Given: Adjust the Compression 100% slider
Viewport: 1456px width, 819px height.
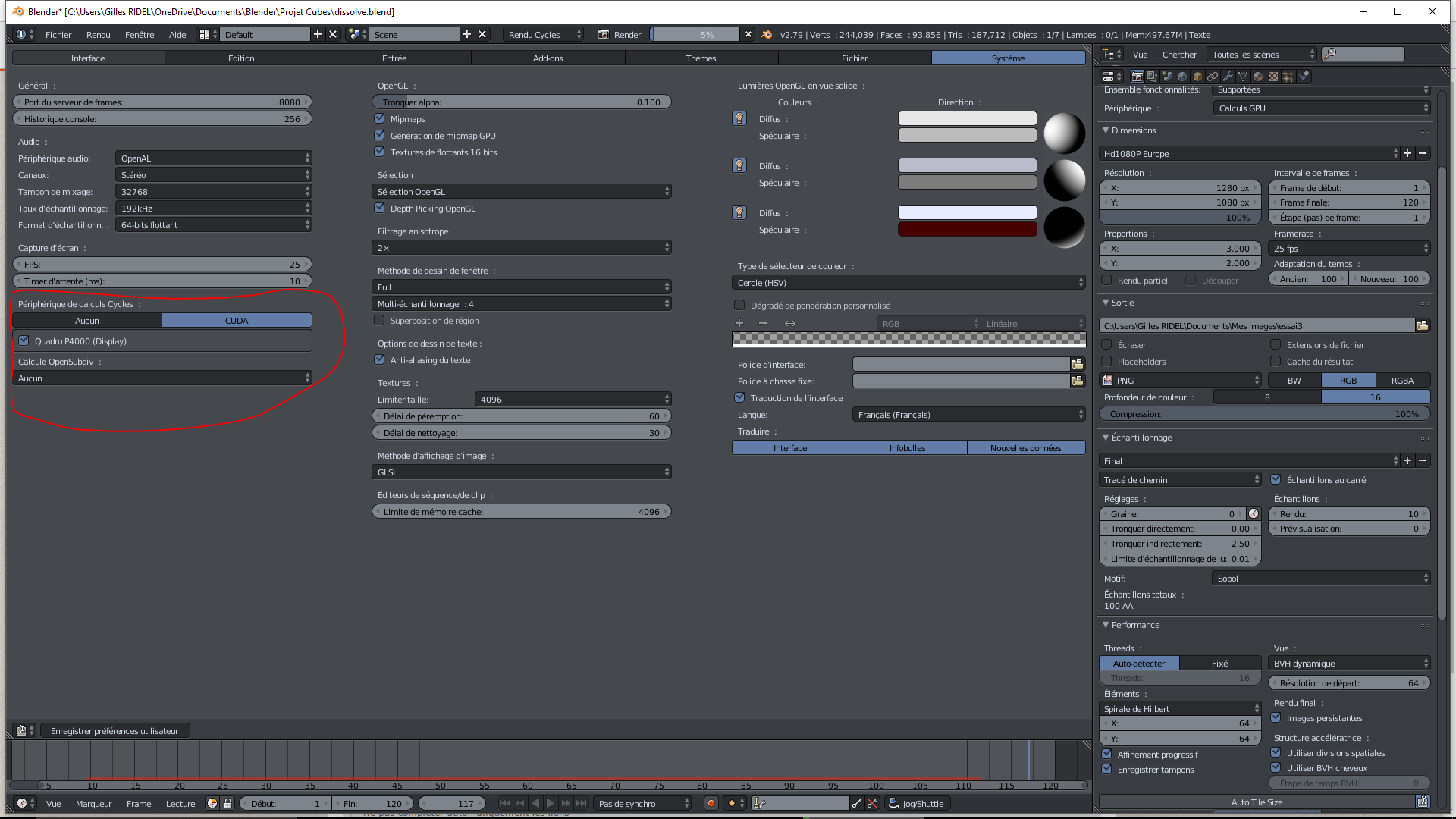Looking at the screenshot, I should [x=1265, y=413].
